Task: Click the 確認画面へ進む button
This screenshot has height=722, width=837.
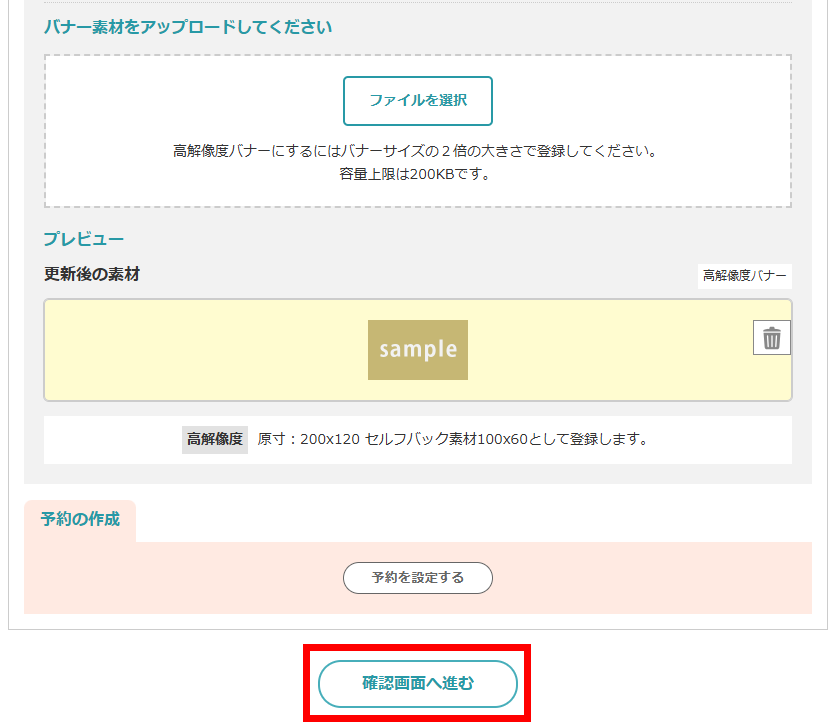Action: pyautogui.click(x=417, y=684)
